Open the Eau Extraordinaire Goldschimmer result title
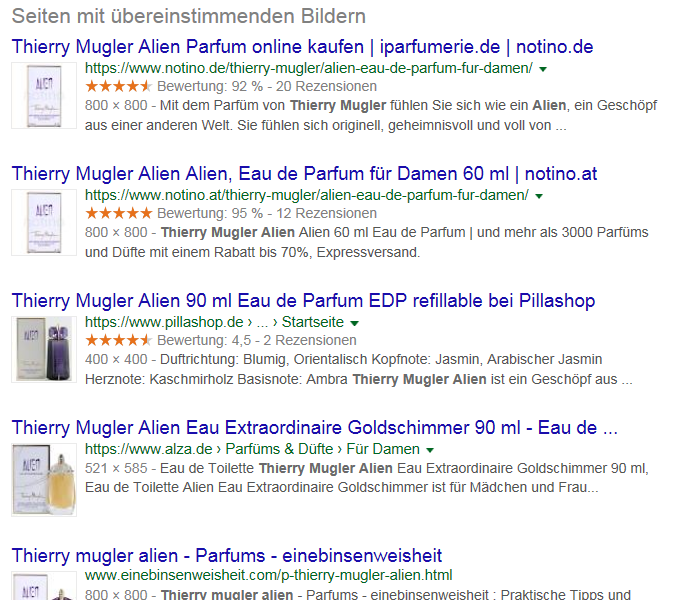 (315, 428)
